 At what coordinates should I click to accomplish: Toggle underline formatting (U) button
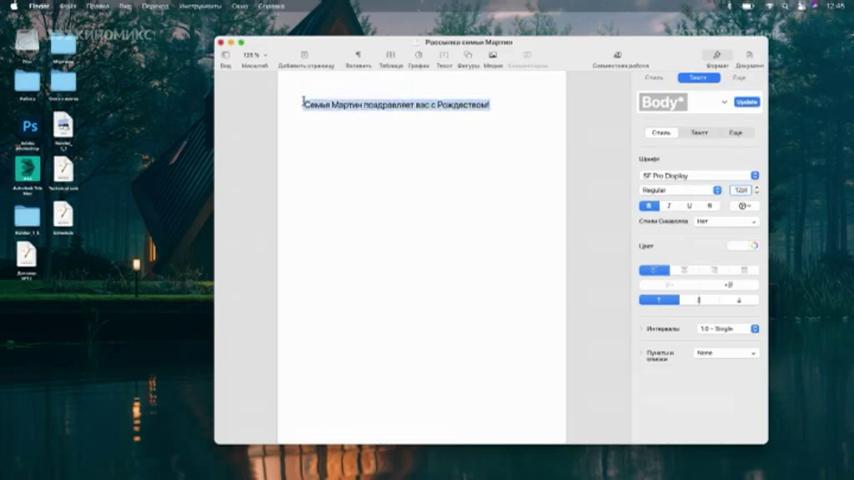pos(689,206)
